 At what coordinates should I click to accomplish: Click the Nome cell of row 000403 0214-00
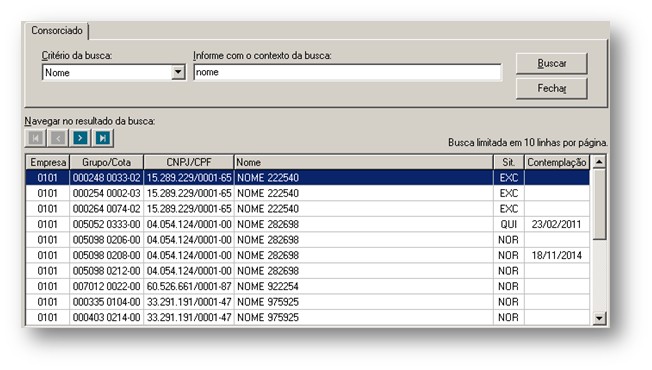point(364,317)
